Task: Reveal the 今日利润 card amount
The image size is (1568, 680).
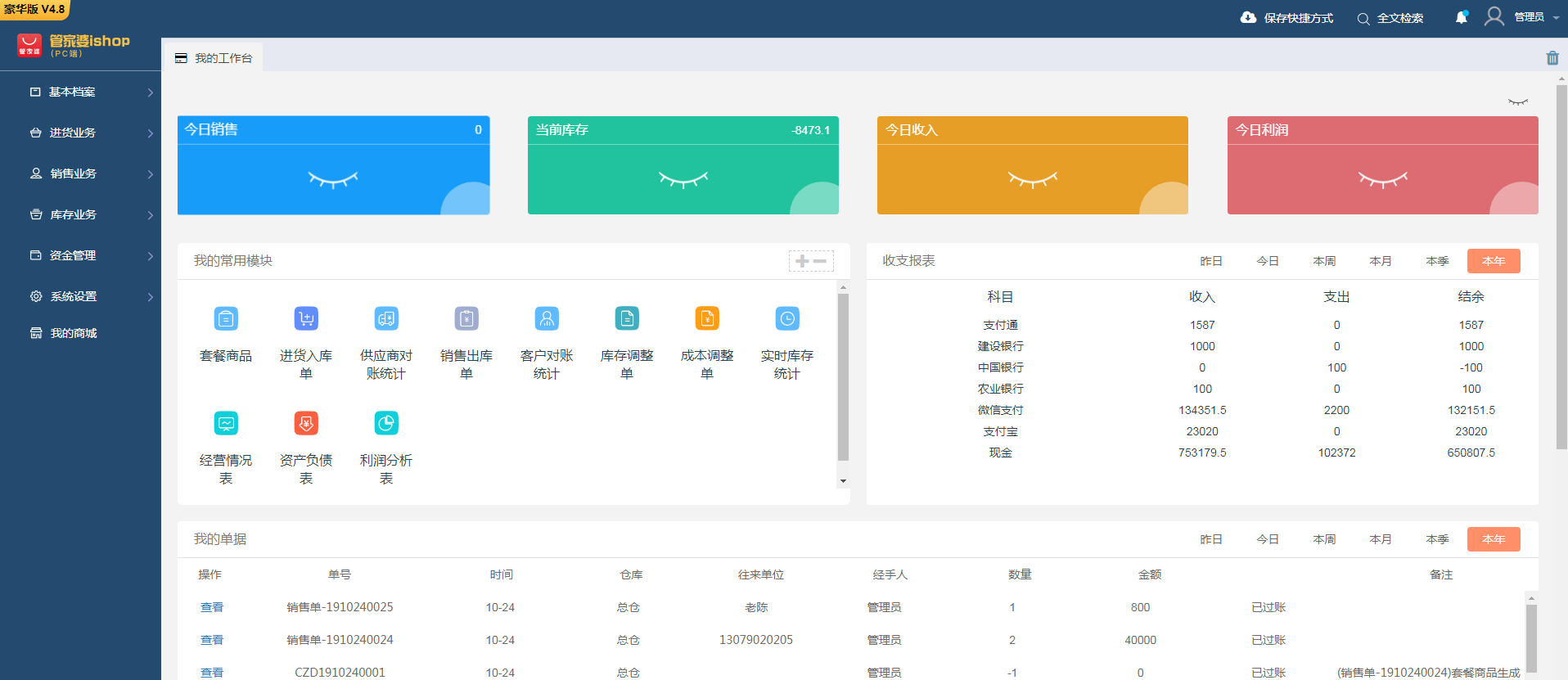Action: tap(1383, 179)
